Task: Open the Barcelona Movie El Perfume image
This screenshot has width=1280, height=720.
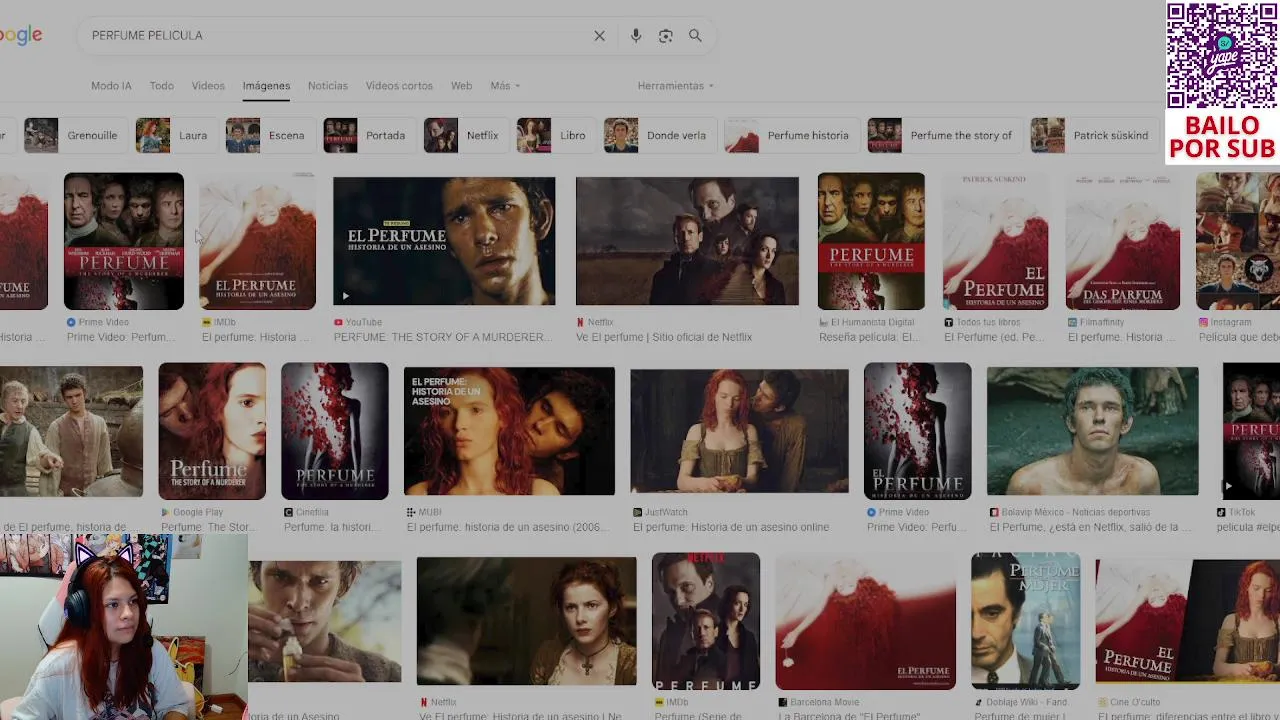Action: point(865,621)
